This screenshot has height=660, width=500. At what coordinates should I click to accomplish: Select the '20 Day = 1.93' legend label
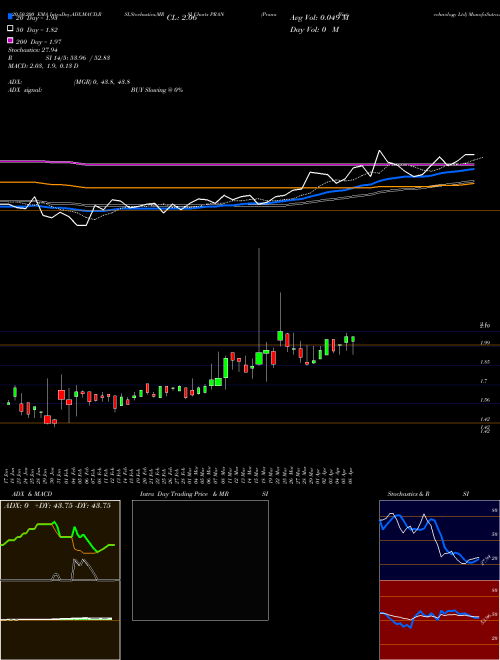(x=37, y=18)
